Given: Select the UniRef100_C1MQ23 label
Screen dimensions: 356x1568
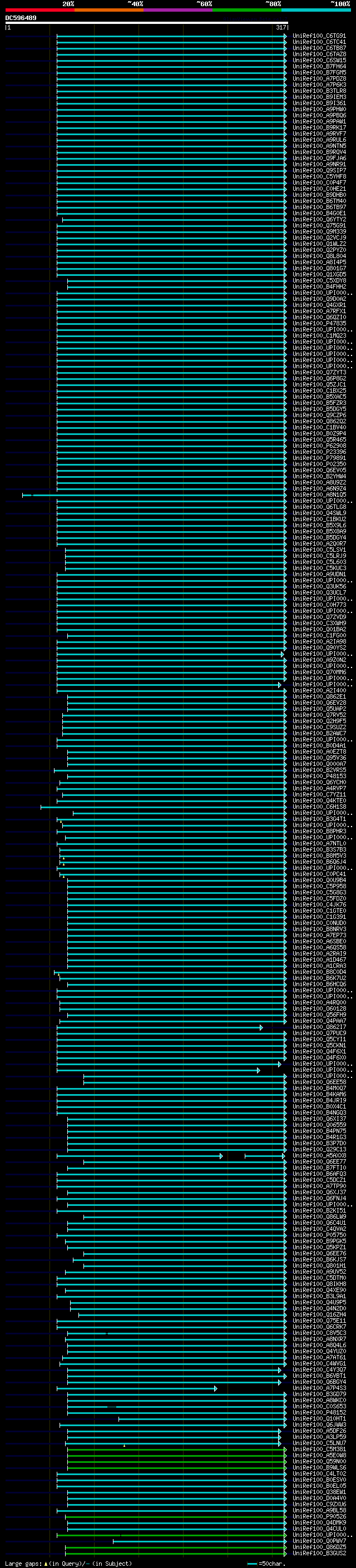Looking at the screenshot, I should pos(319,335).
